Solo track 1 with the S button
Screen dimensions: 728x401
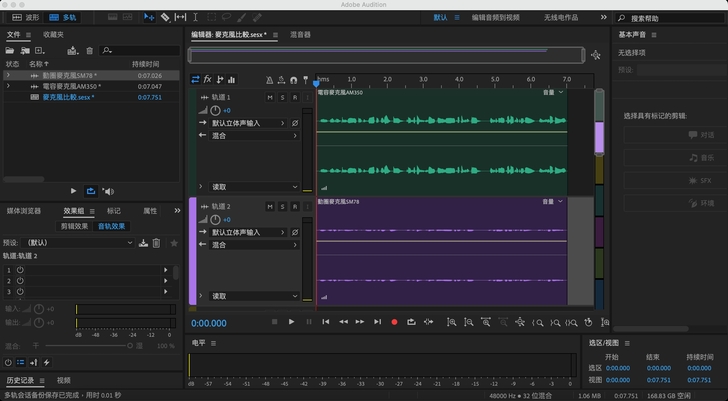pos(283,97)
